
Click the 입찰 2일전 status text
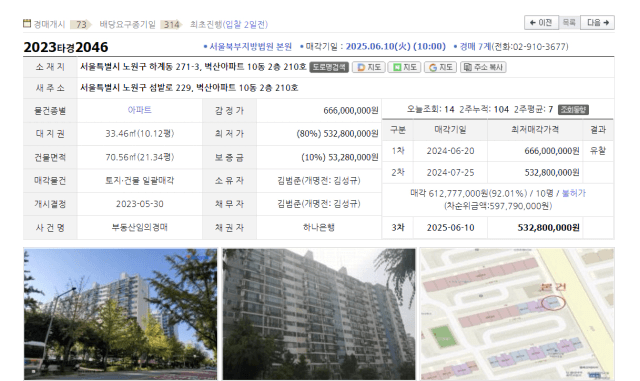point(246,25)
